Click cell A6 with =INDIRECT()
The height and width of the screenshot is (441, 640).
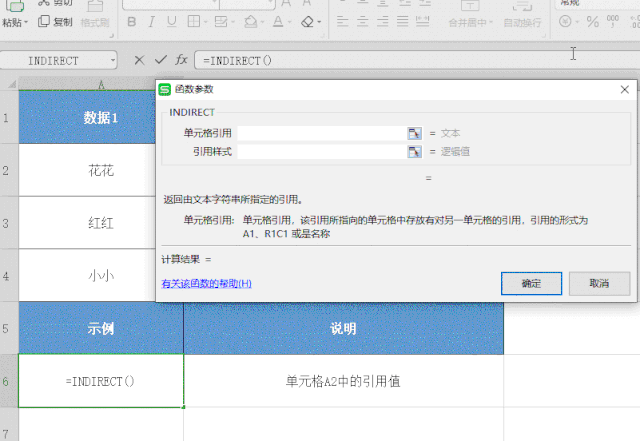(x=101, y=381)
